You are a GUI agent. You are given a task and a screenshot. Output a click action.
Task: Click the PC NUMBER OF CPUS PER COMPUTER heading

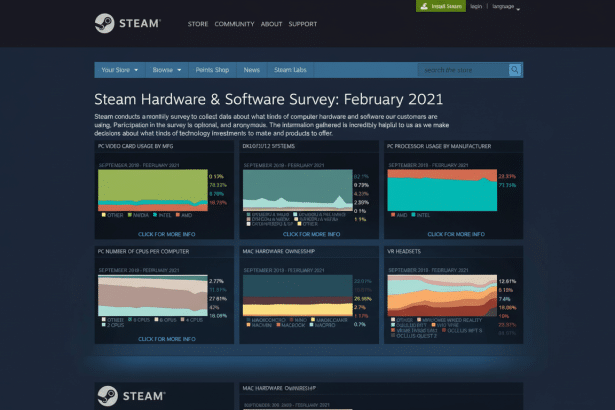pyautogui.click(x=144, y=251)
